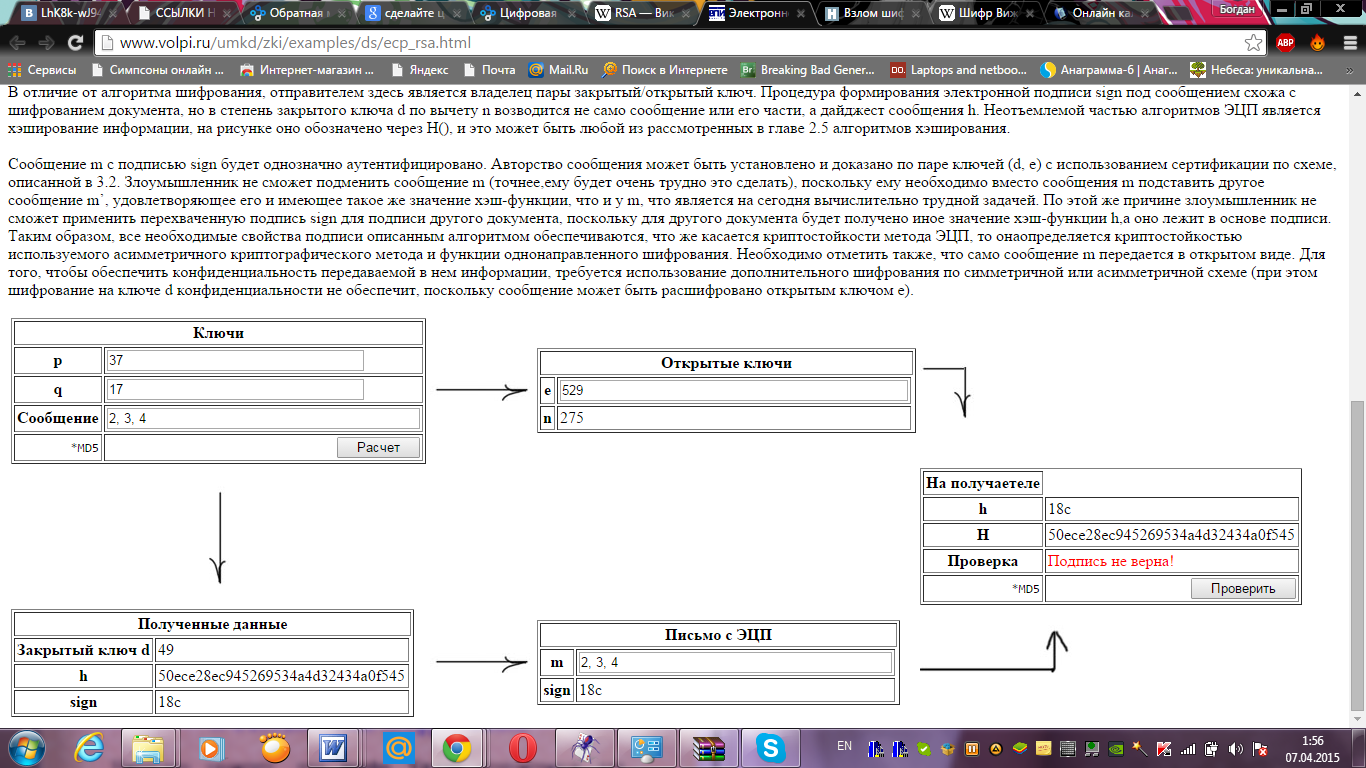Viewport: 1366px width, 768px height.
Task: Open the Spider Solitaire taskbar icon
Action: [x=584, y=747]
